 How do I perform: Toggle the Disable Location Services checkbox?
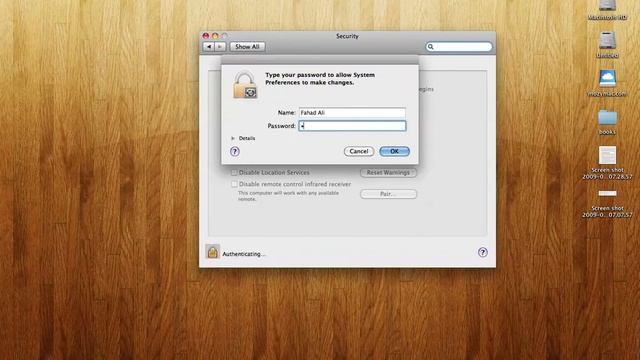[234, 173]
